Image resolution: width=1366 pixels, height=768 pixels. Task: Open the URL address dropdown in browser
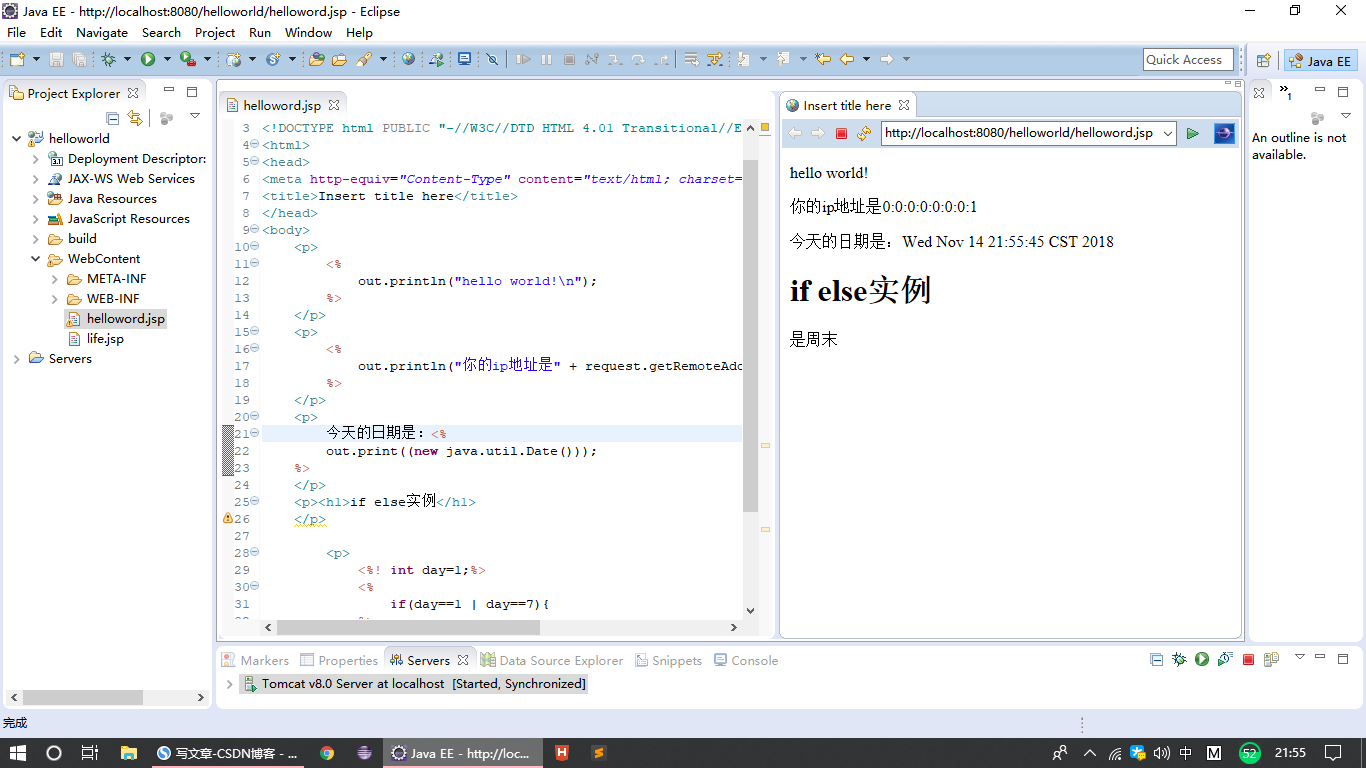pyautogui.click(x=1166, y=133)
